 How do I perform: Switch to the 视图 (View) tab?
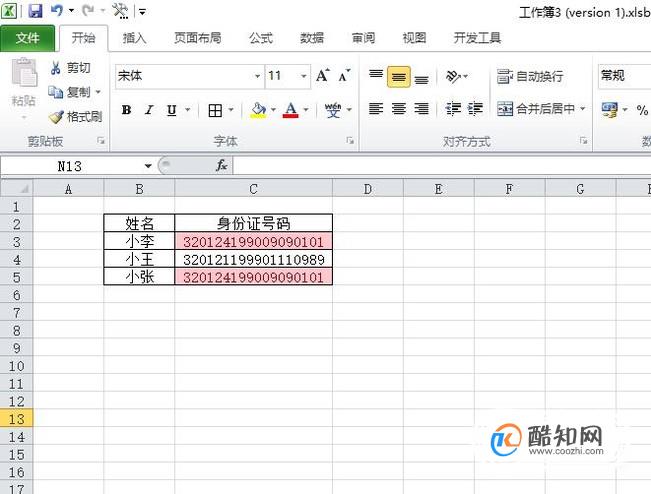(x=414, y=38)
